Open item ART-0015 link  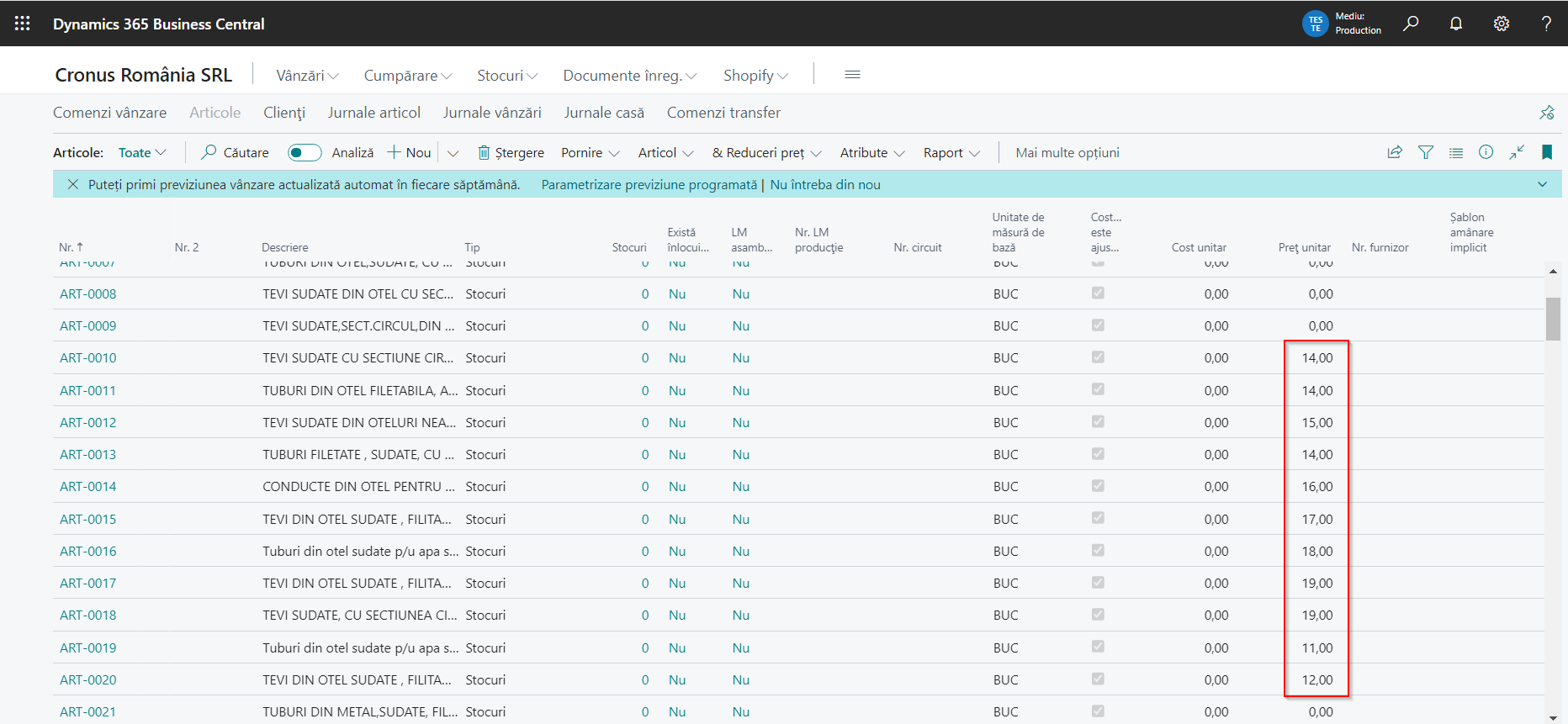click(x=88, y=519)
